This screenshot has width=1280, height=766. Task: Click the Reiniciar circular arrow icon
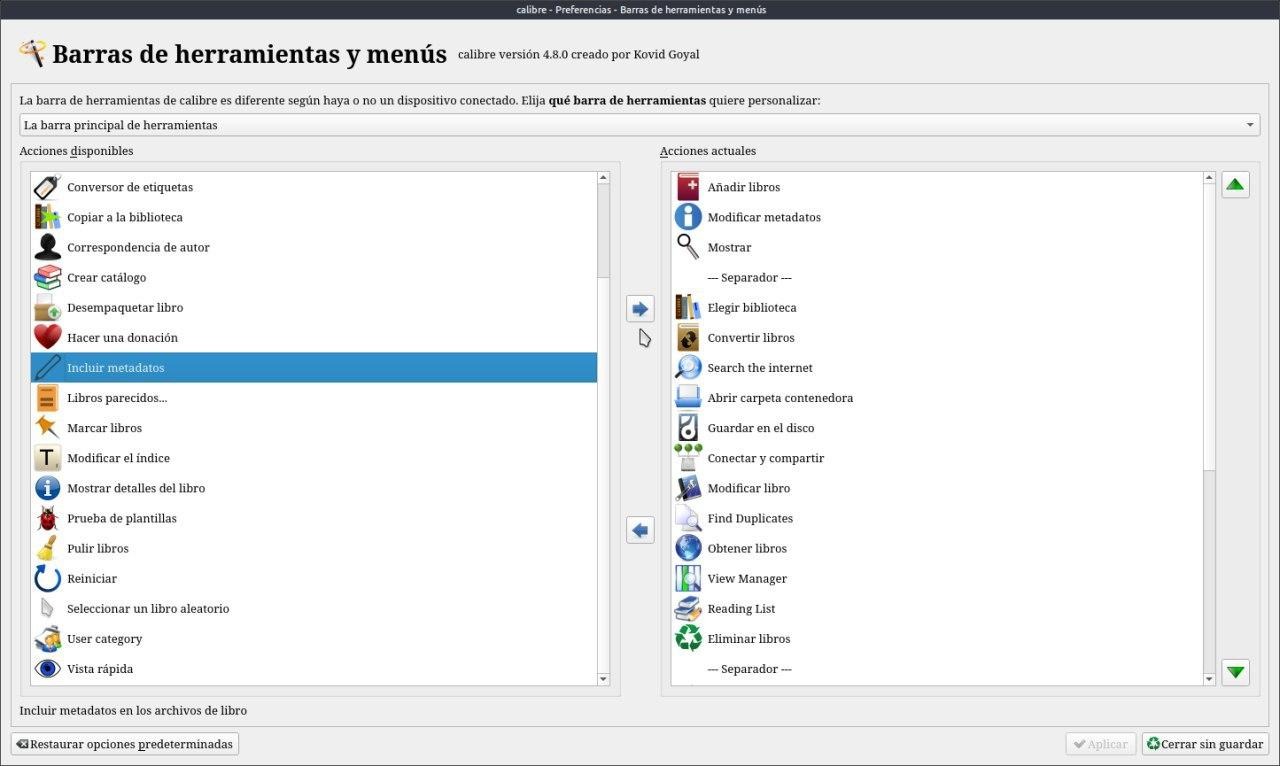point(47,578)
